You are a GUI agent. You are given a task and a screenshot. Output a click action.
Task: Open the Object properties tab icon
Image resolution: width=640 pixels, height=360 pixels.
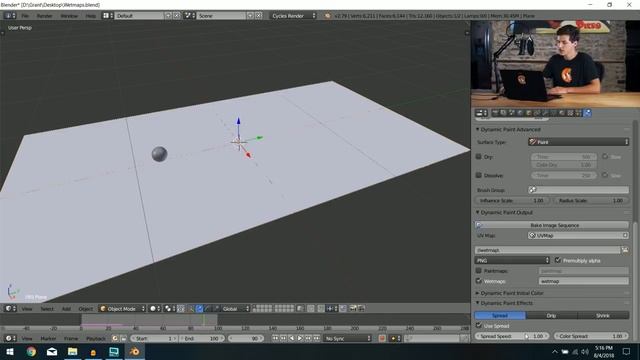pos(529,113)
